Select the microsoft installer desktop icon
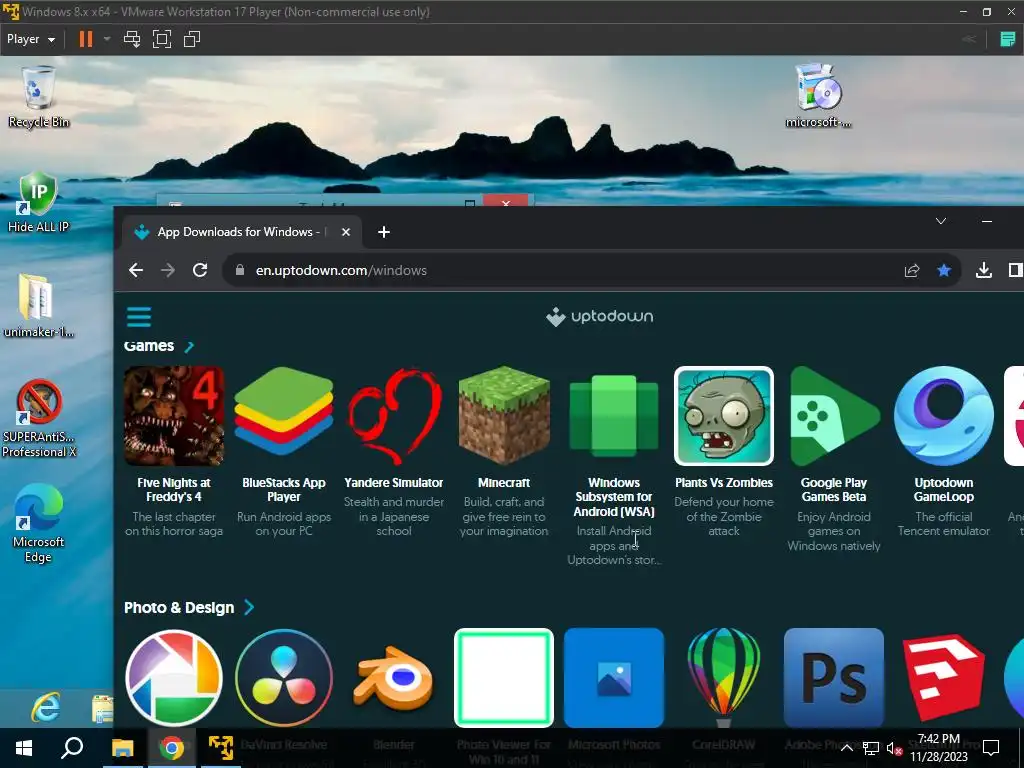 tap(818, 95)
